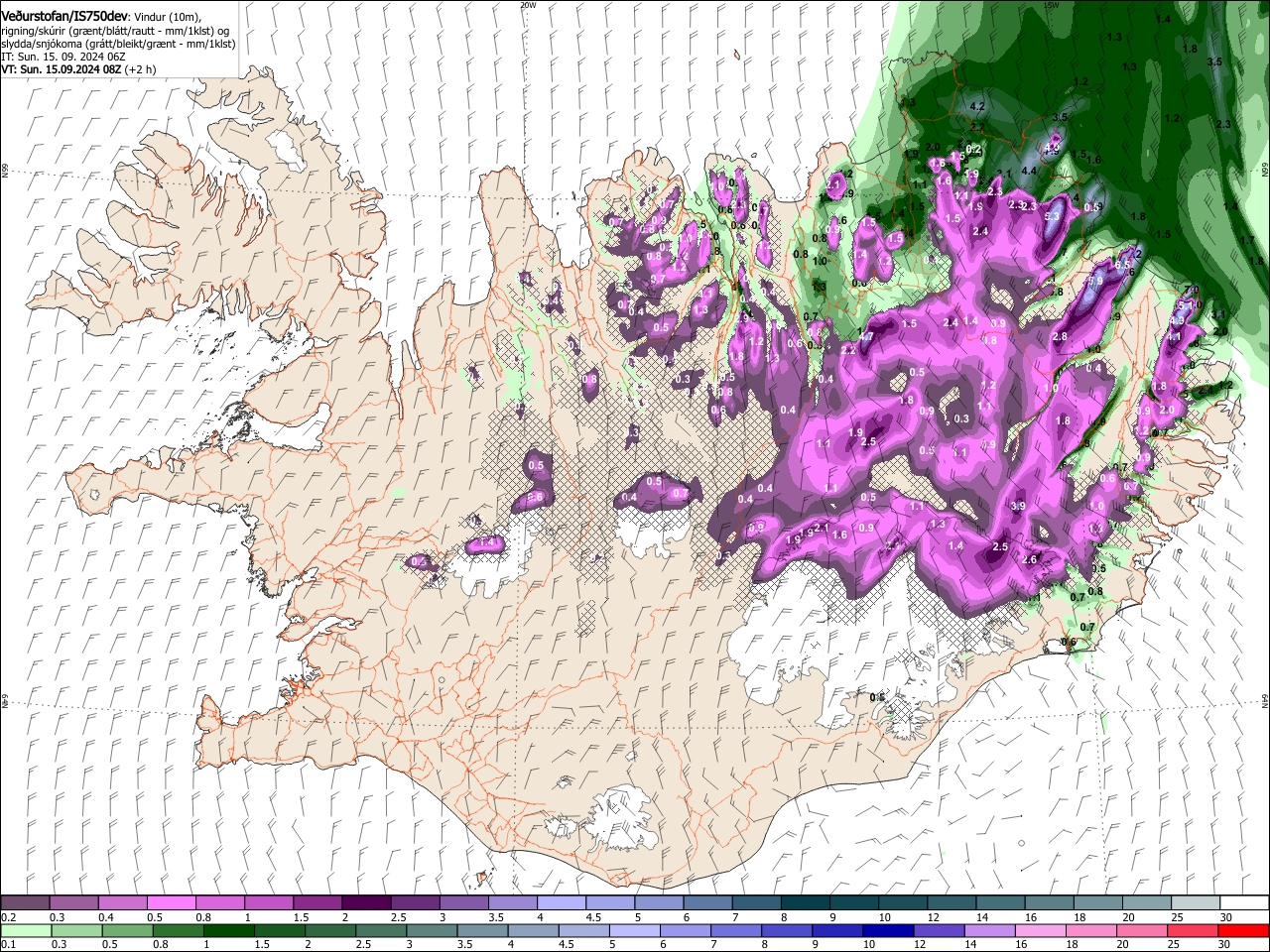Select lower legend swatch between 0.3 and 0.5
Viewport: 1270px width, 952px height.
74,930
